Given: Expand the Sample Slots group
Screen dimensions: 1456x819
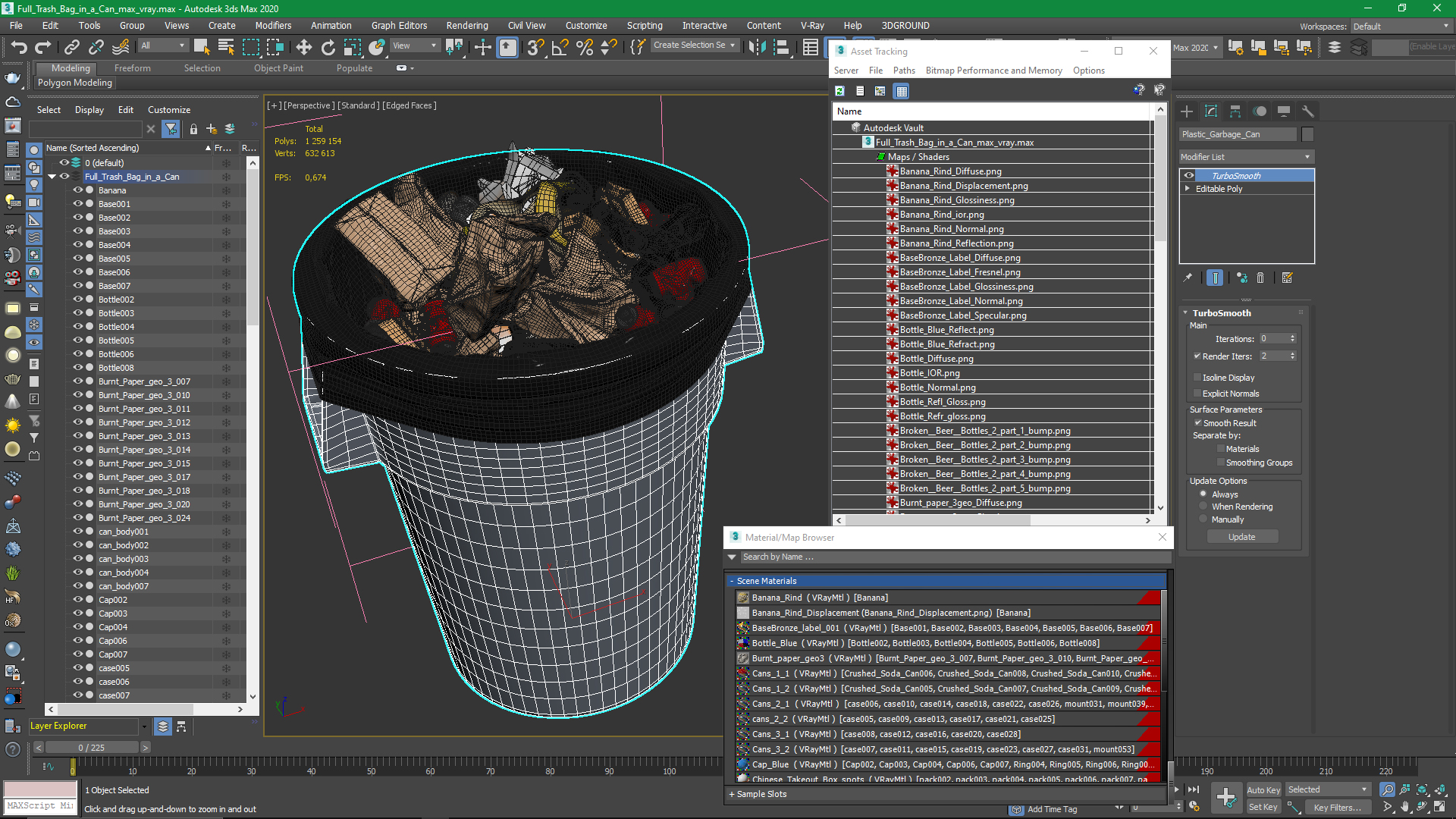Looking at the screenshot, I should click(x=732, y=794).
